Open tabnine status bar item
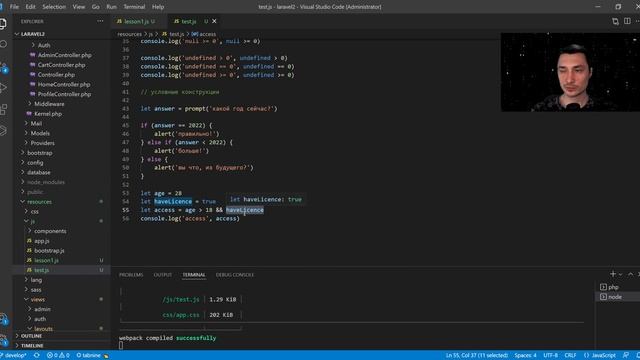The height and width of the screenshot is (360, 640). click(x=92, y=355)
